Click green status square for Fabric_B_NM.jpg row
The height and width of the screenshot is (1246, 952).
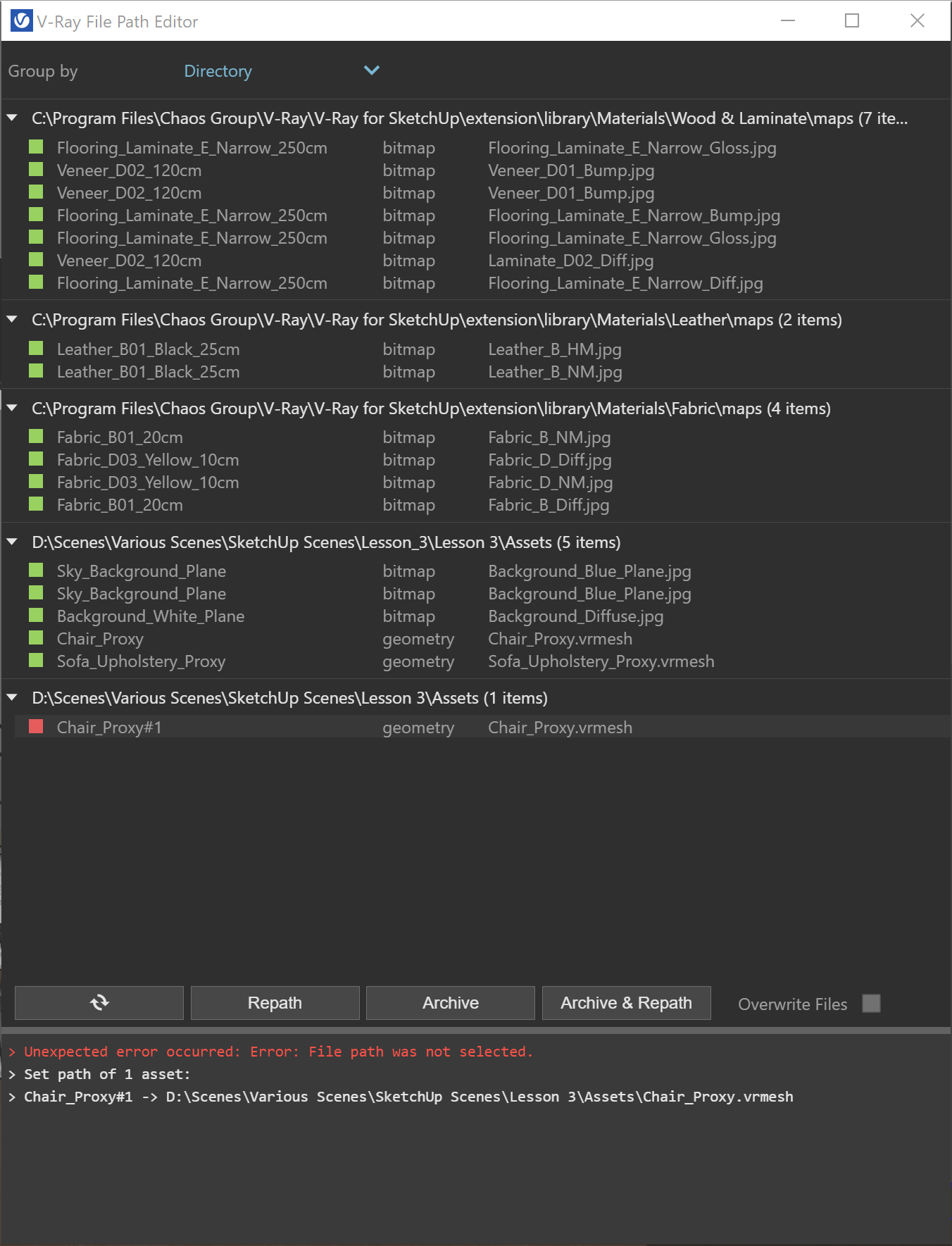tap(36, 437)
